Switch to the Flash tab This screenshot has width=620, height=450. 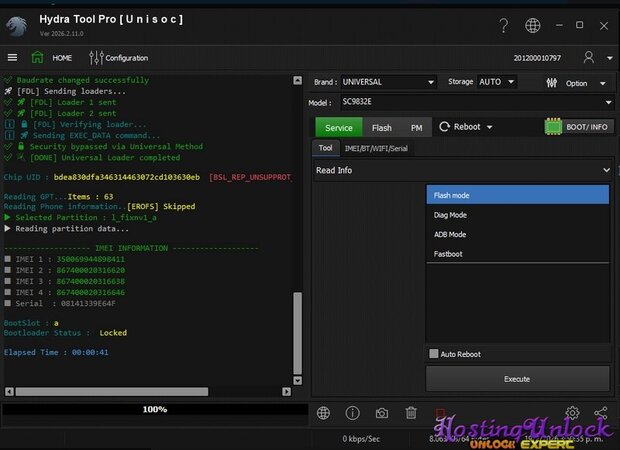coord(382,128)
